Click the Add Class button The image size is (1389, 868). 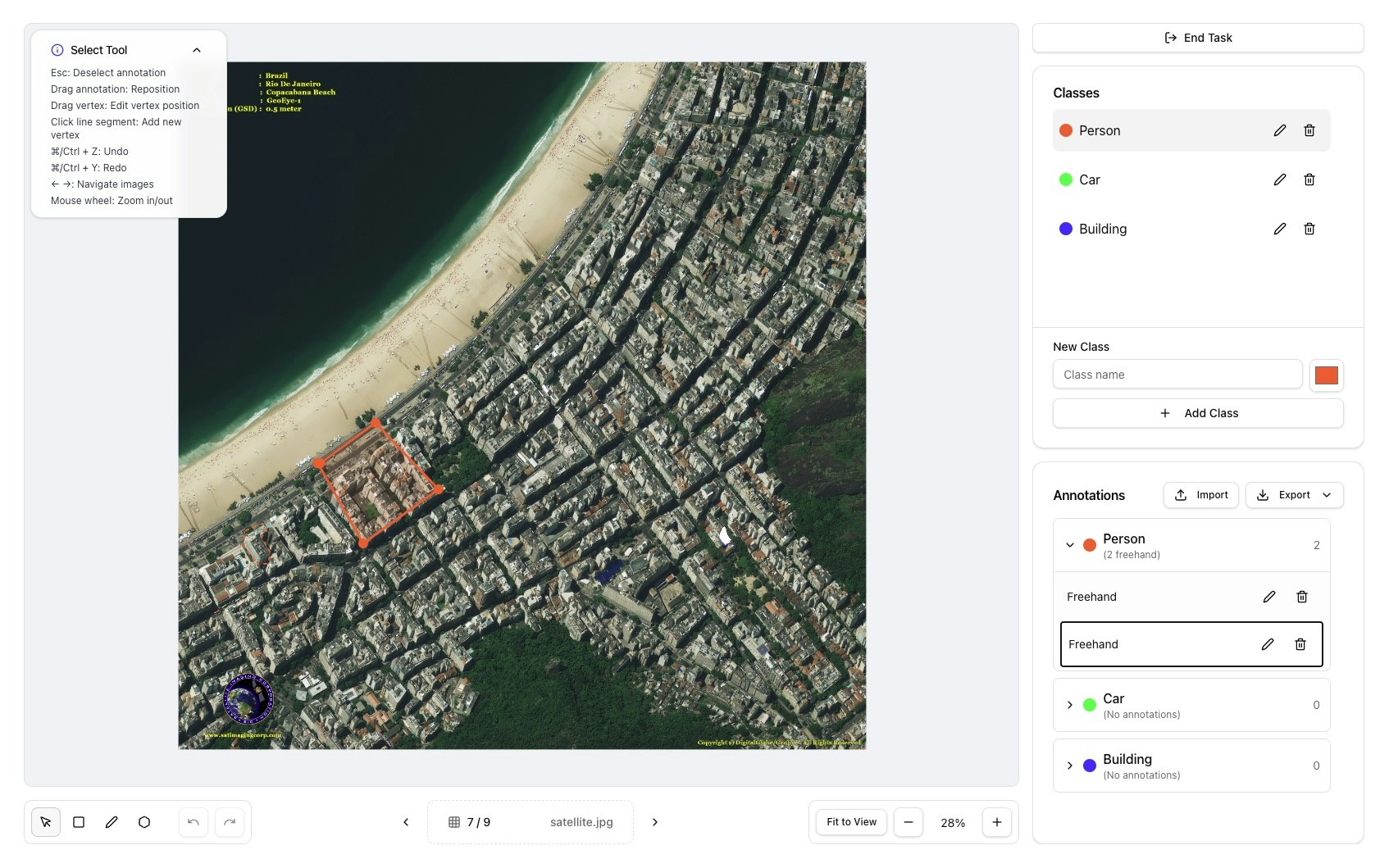click(1198, 413)
